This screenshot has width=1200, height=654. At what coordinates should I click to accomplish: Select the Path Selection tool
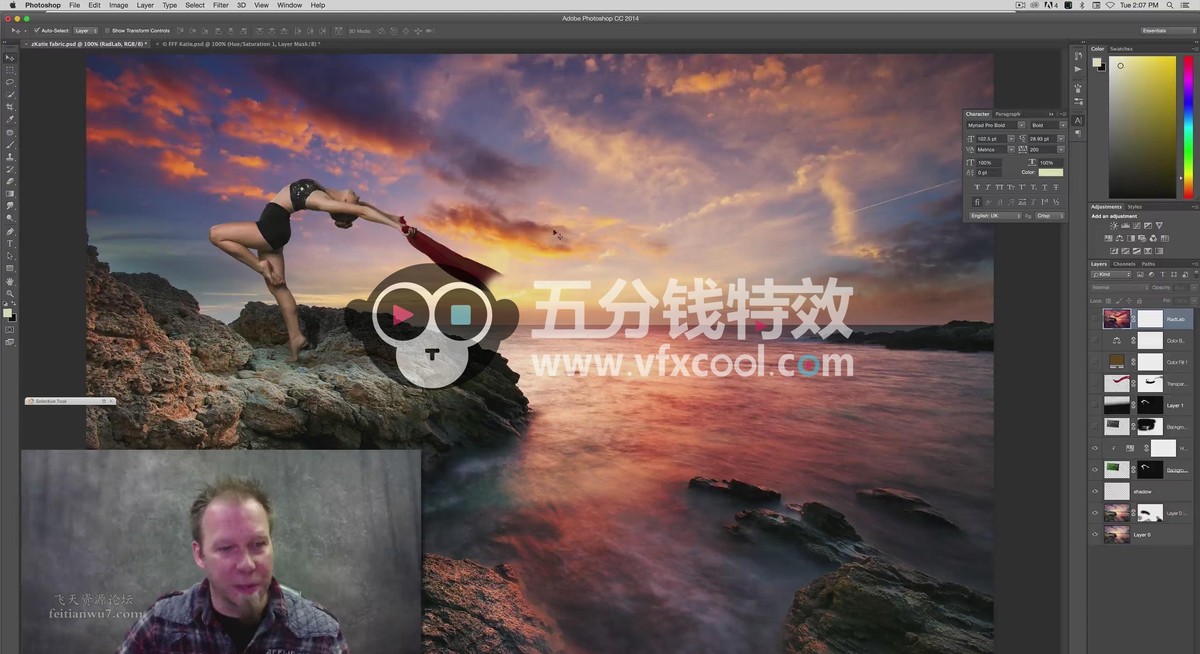click(x=10, y=256)
